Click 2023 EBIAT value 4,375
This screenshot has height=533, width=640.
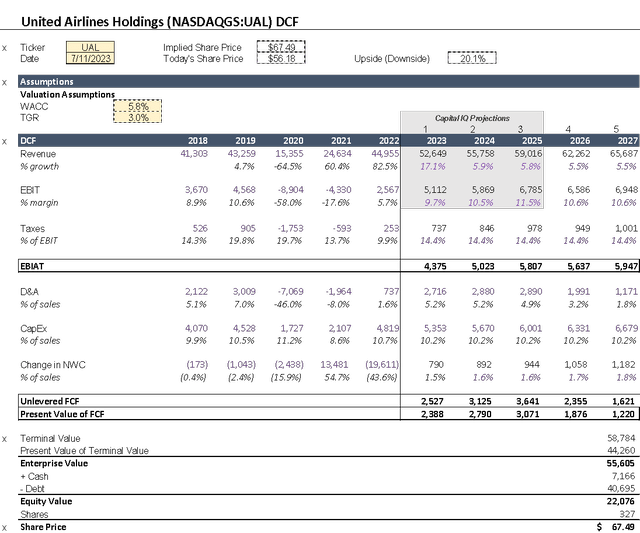tap(435, 266)
